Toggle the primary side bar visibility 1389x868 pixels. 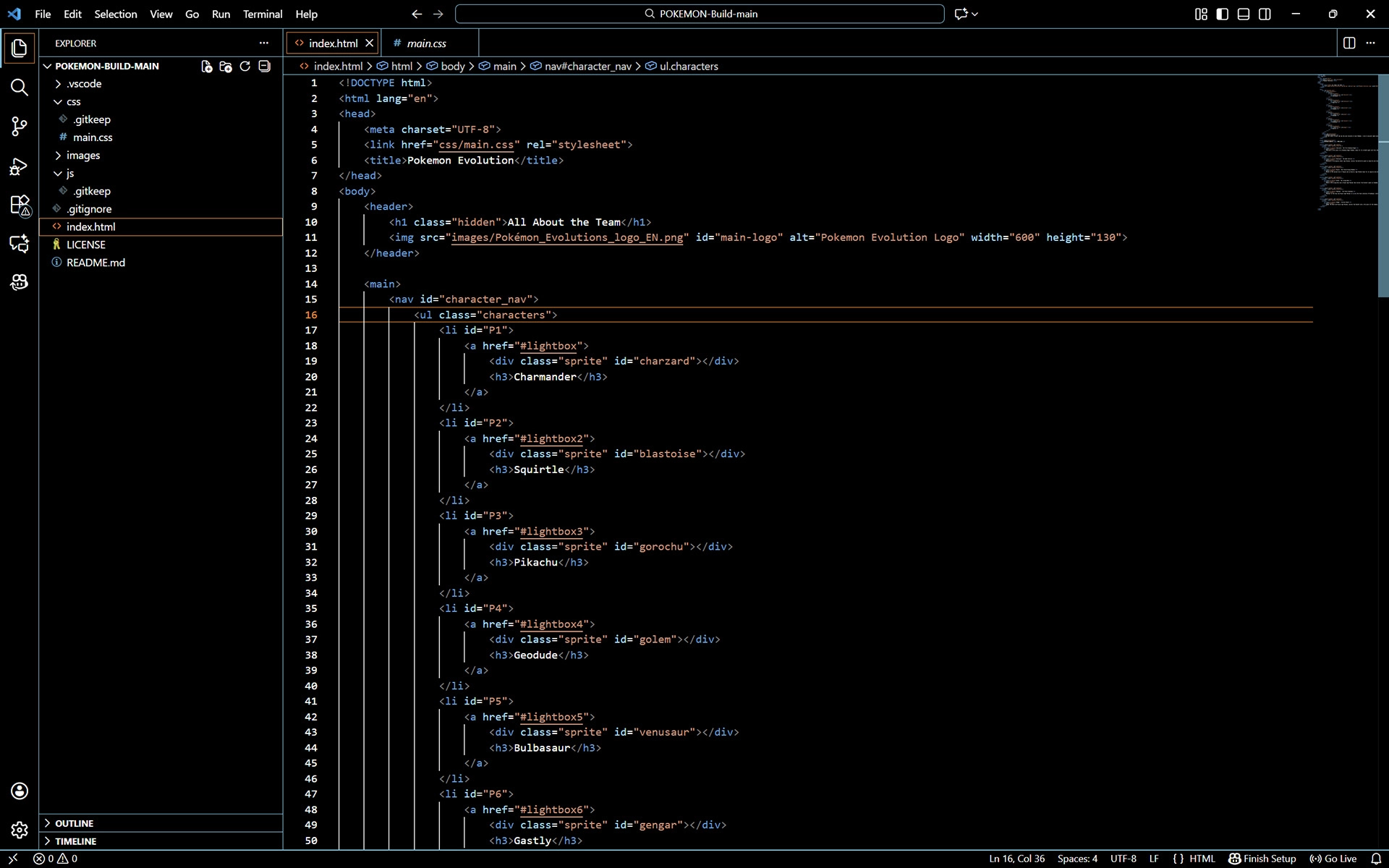(1222, 14)
